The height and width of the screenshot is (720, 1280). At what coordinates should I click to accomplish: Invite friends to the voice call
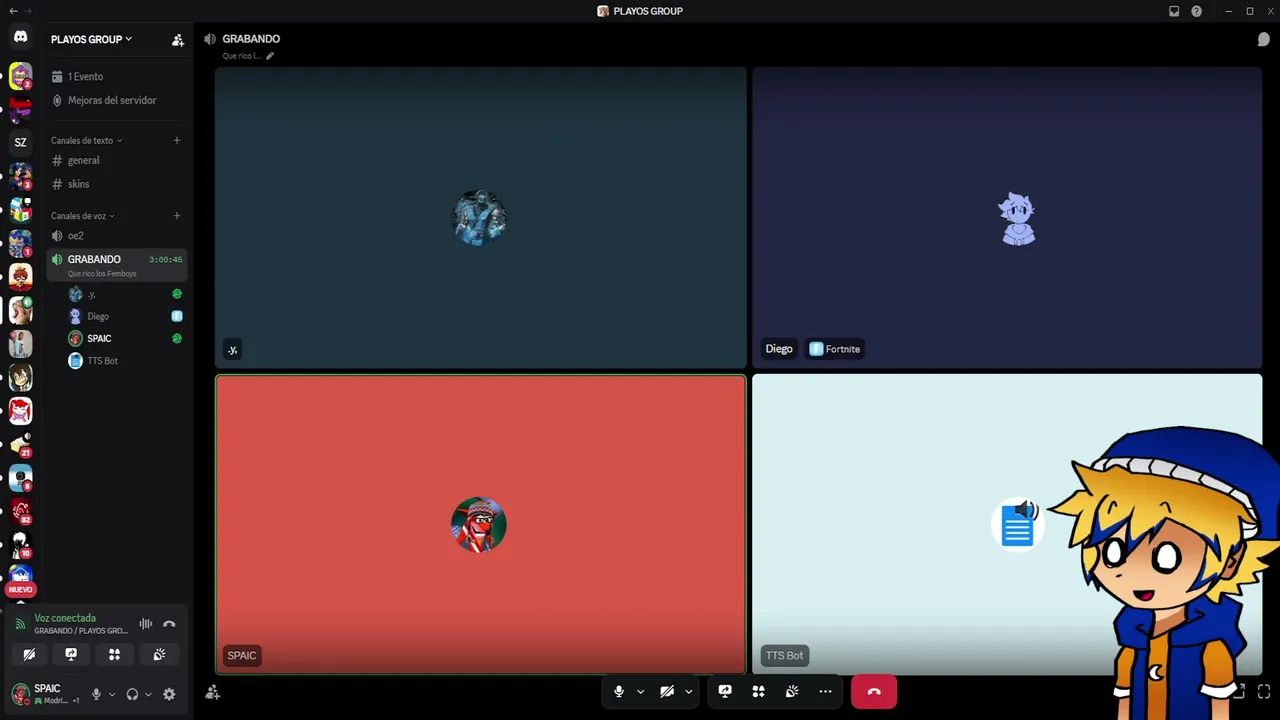[212, 692]
